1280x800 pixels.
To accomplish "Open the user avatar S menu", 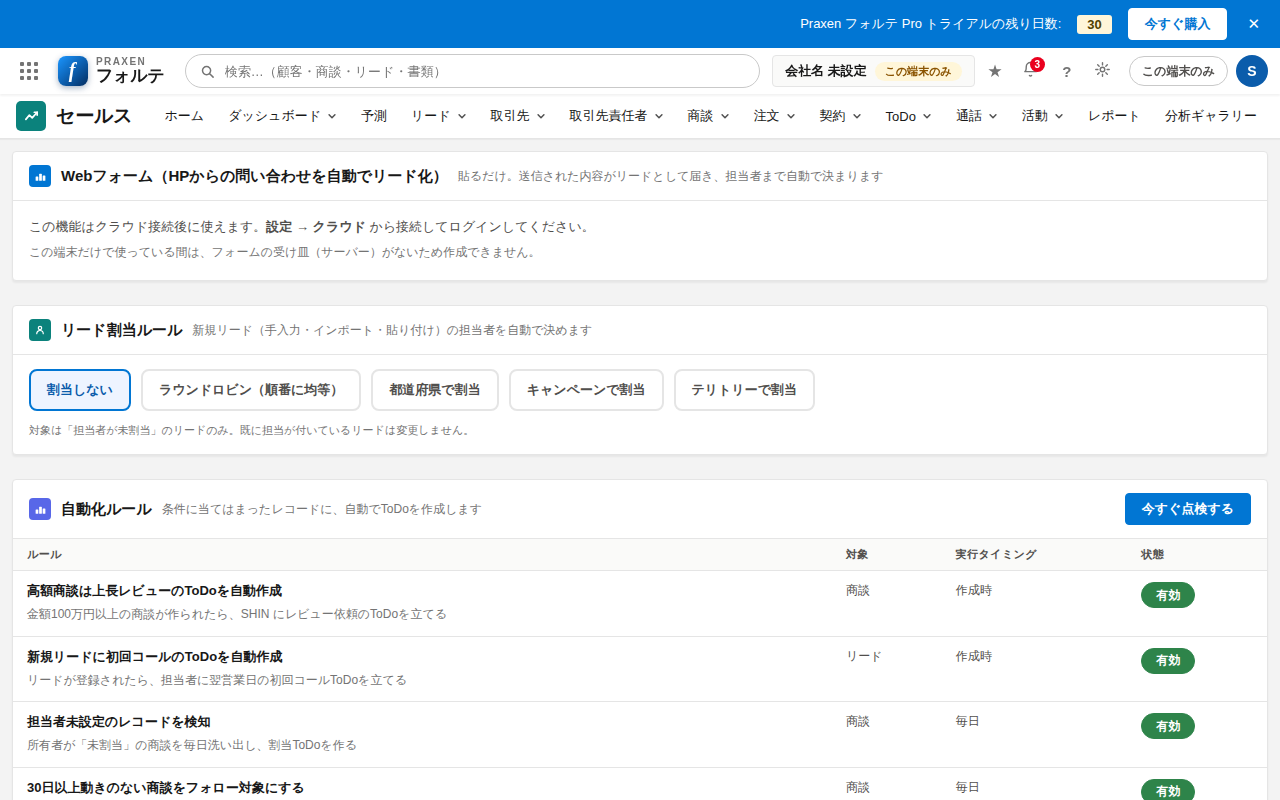I will pos(1252,71).
